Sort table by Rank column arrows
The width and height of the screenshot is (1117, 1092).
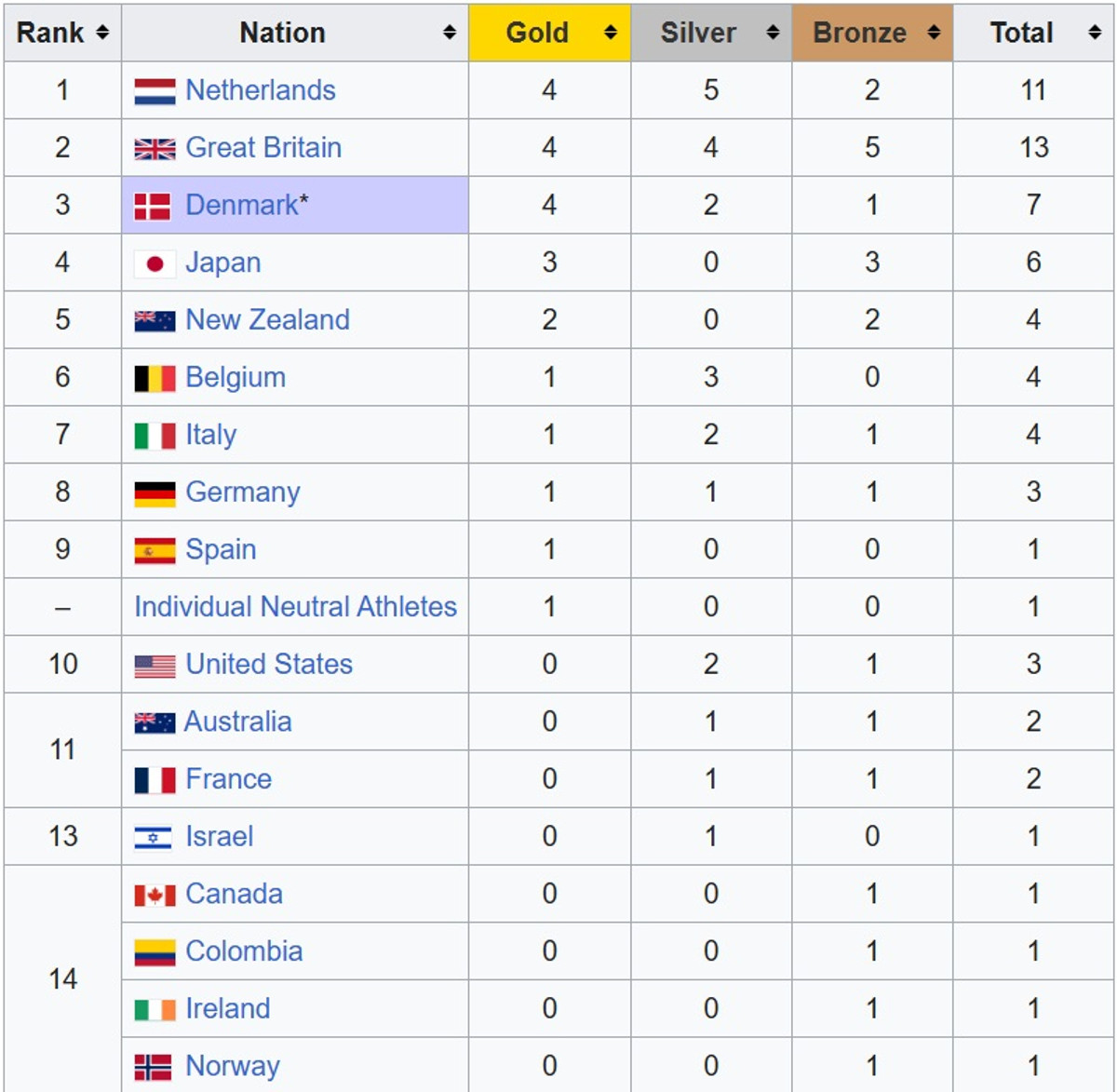(102, 33)
